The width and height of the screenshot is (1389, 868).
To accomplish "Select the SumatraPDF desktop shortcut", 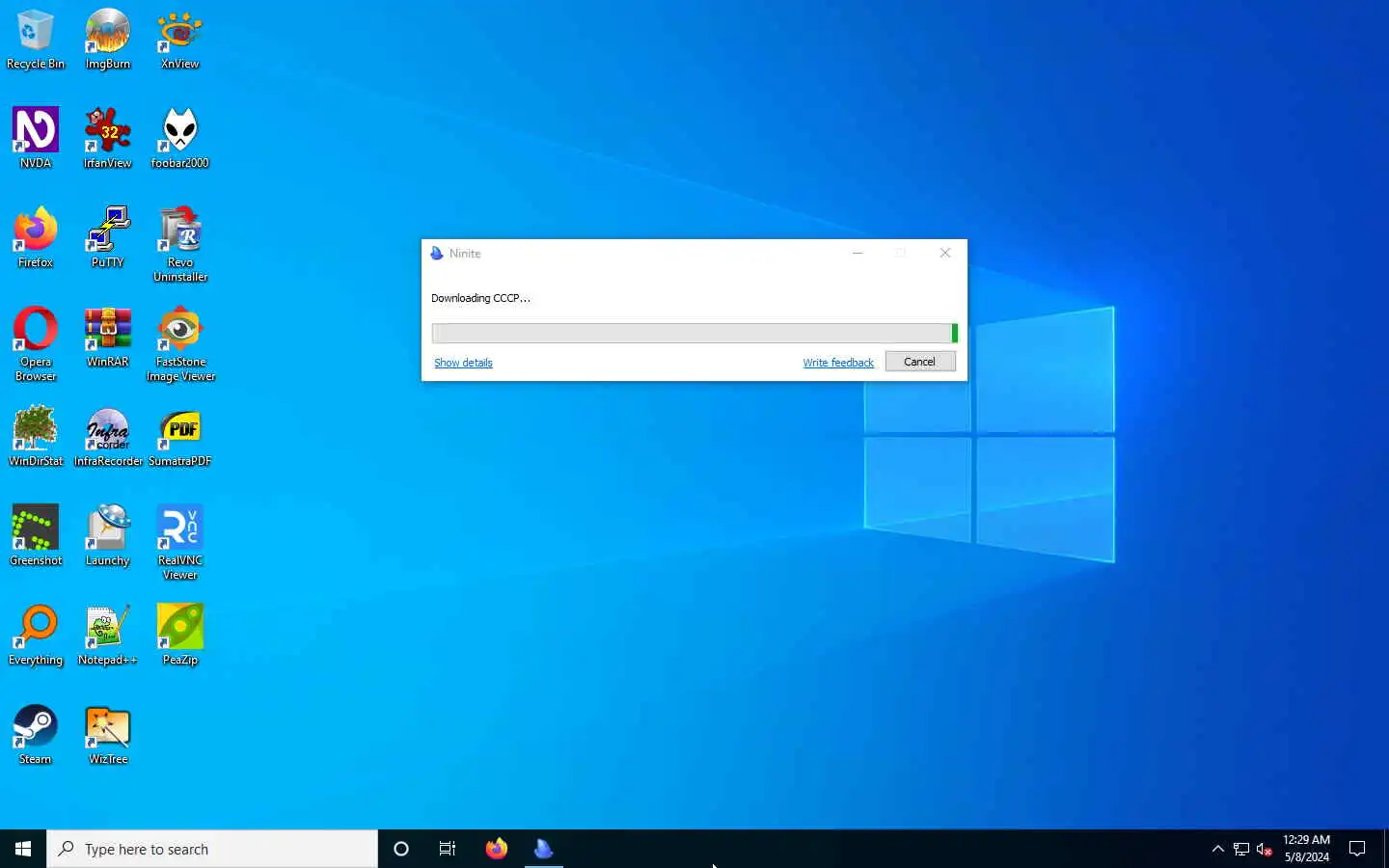I will point(179,436).
